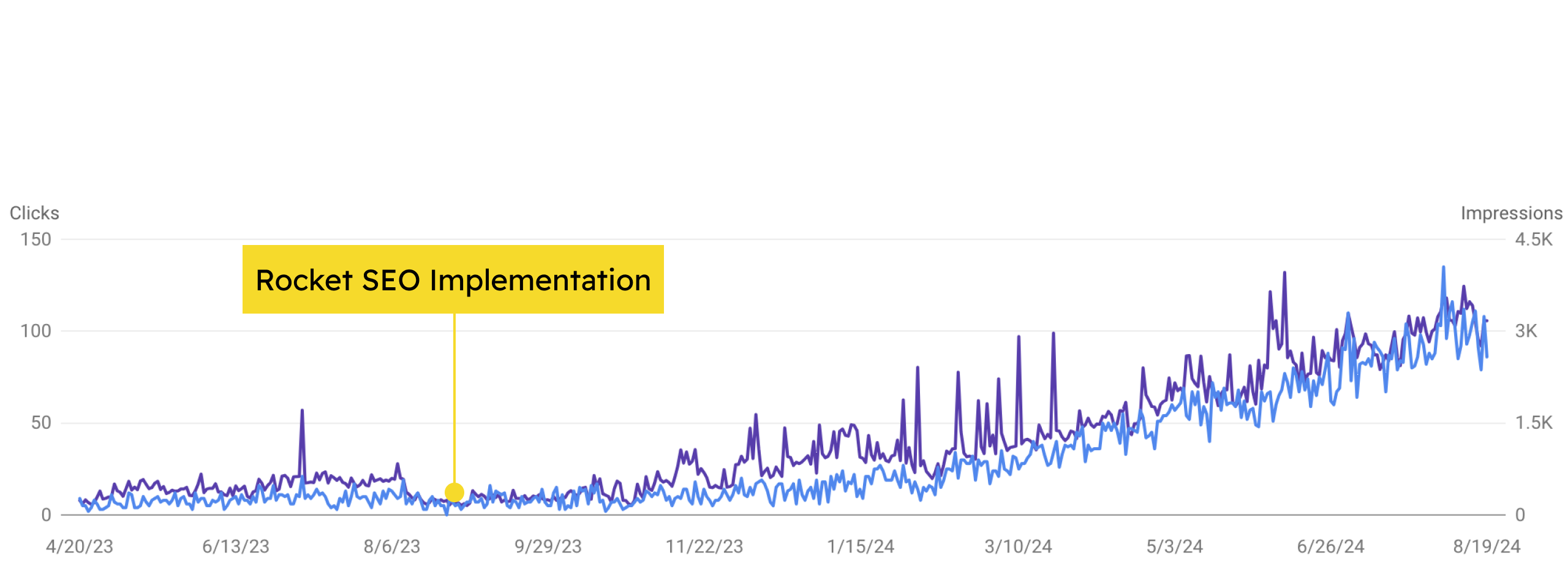Click the 4.5K Impressions axis value
1568x588 pixels.
[x=1534, y=239]
